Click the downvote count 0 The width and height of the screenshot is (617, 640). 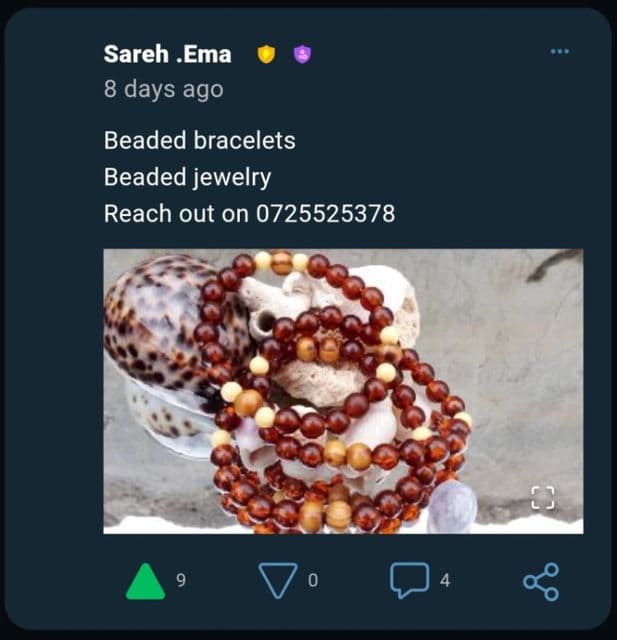313,580
